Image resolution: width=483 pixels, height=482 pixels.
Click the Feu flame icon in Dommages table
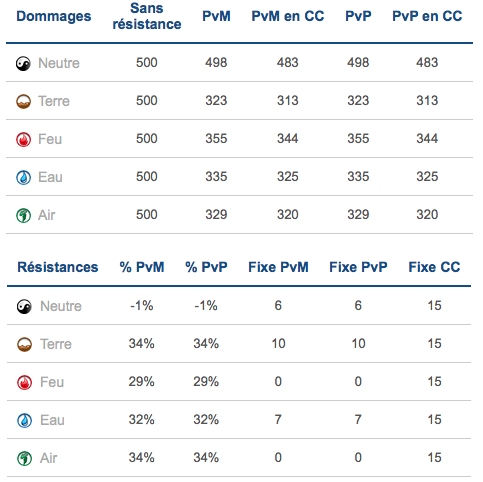pos(23,139)
